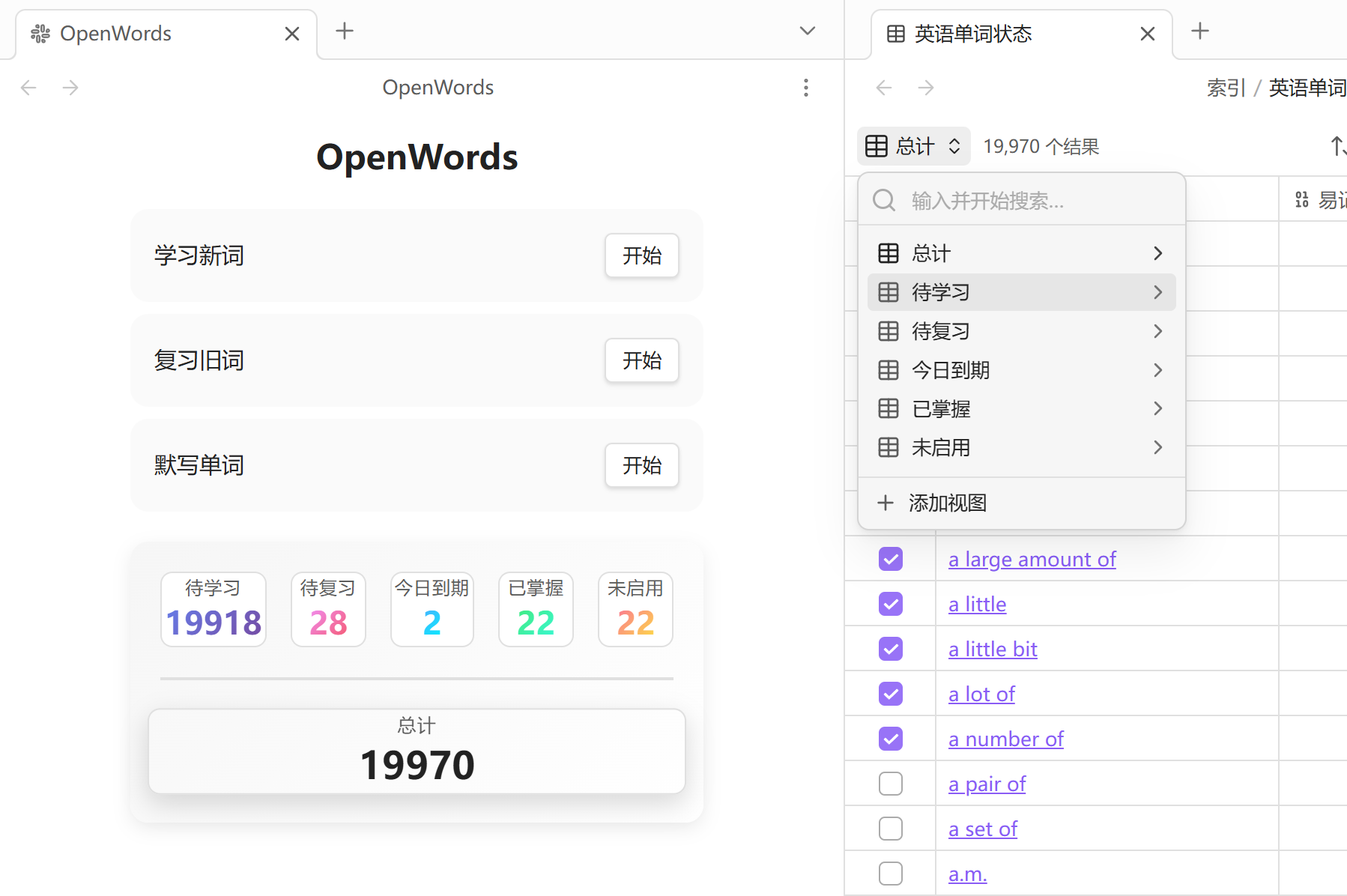
Task: Click the table icon beside 已掌握 view
Action: coord(889,408)
